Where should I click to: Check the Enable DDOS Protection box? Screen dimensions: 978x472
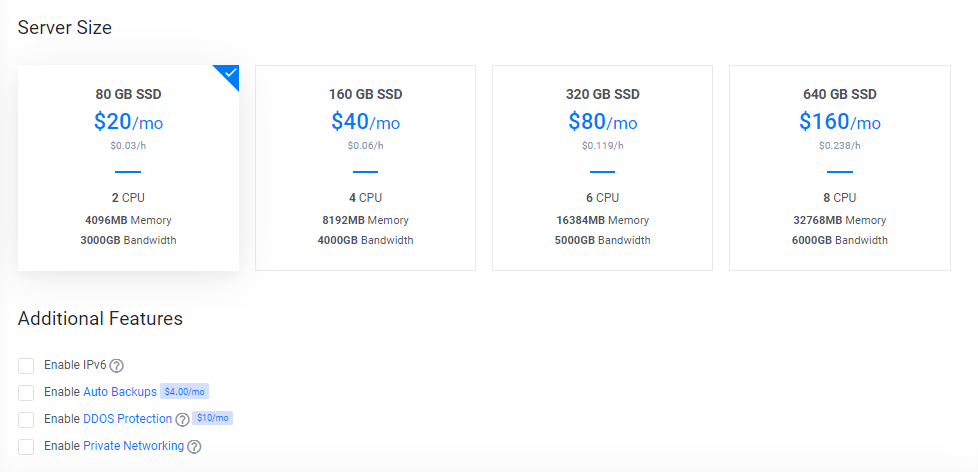click(26, 420)
